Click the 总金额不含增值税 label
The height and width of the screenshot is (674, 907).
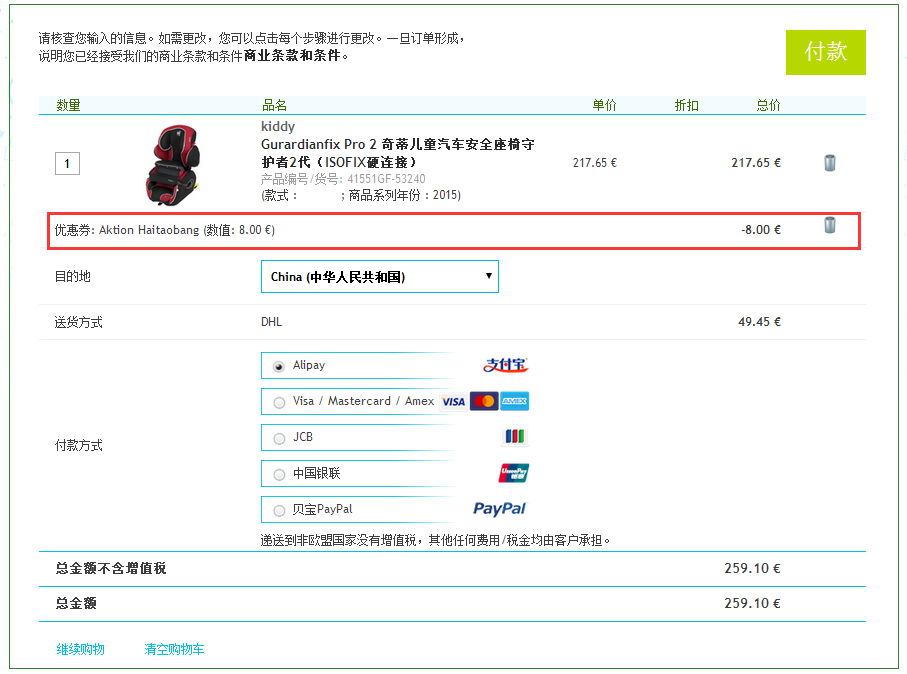[110, 569]
